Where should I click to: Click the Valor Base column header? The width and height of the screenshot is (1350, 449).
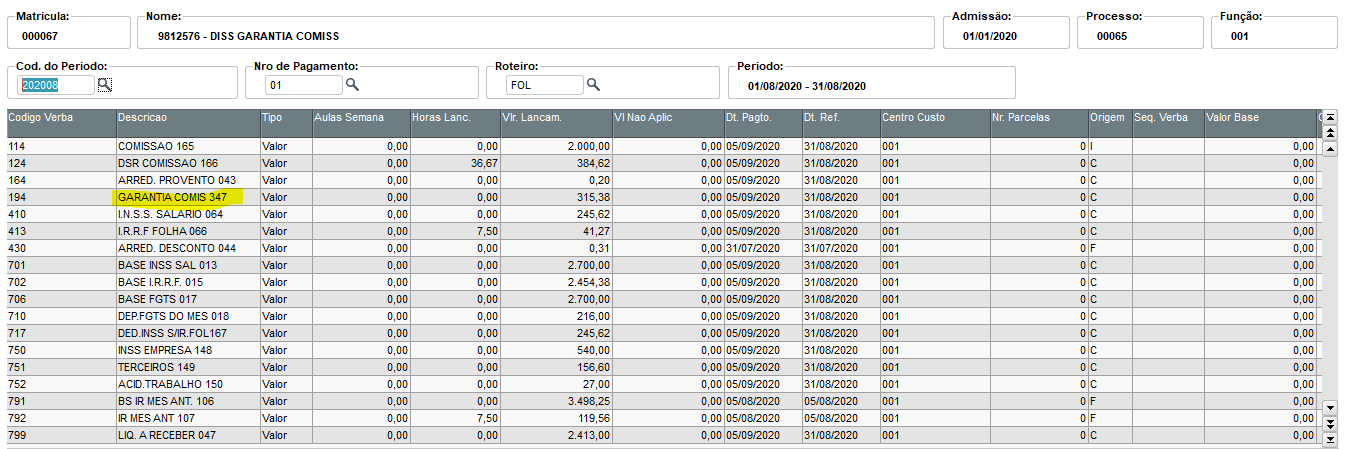[1260, 124]
